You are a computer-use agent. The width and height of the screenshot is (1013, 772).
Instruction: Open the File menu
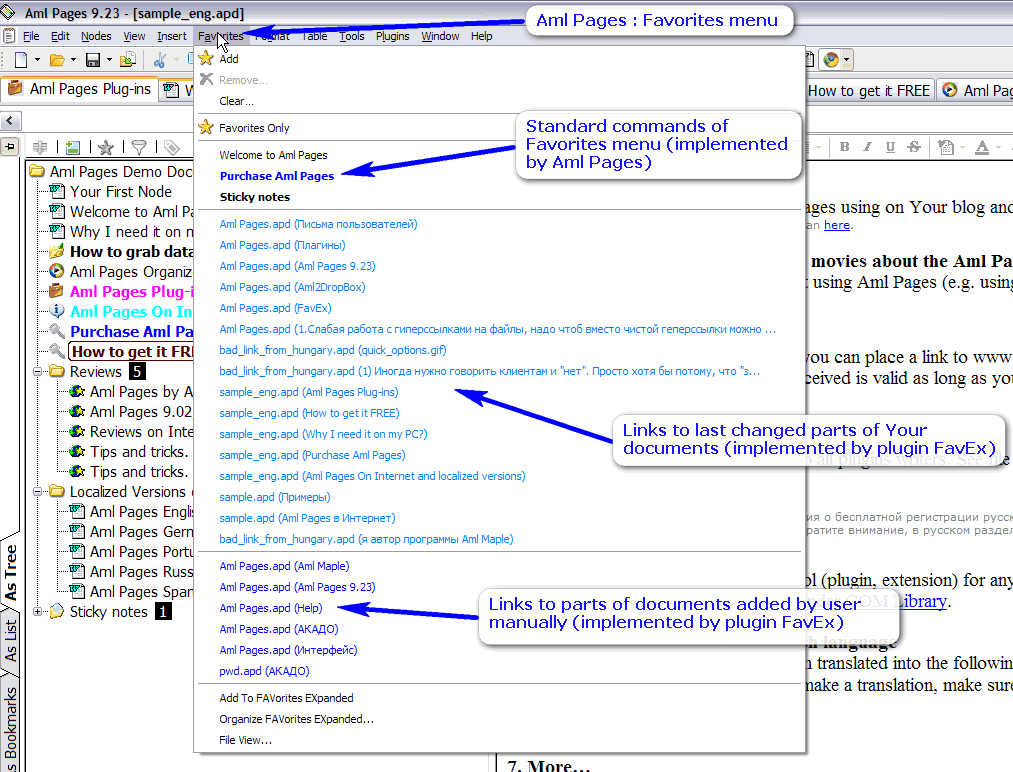tap(31, 36)
